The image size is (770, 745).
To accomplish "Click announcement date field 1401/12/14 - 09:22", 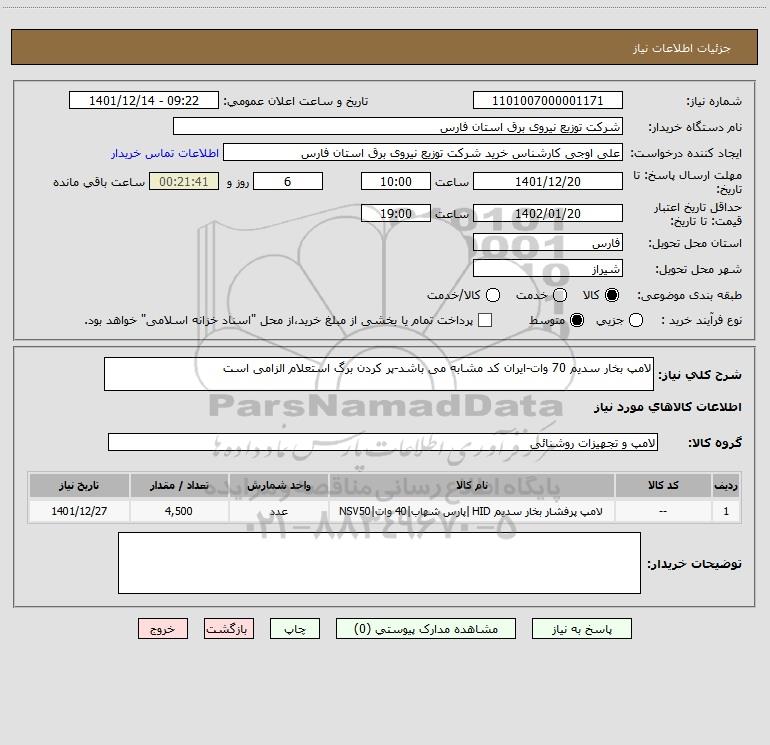I will pos(144,100).
